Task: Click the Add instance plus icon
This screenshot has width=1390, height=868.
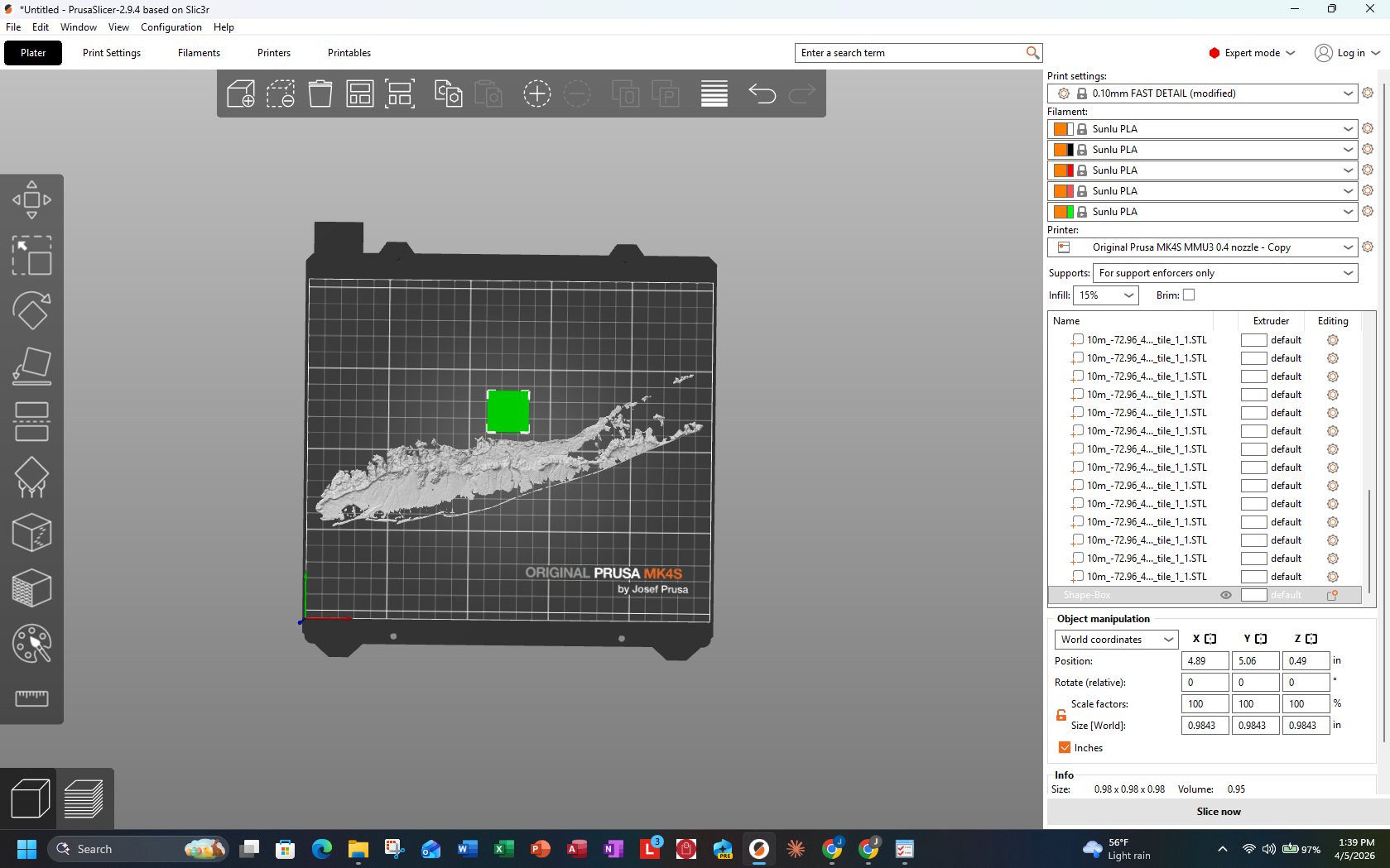Action: click(x=536, y=94)
